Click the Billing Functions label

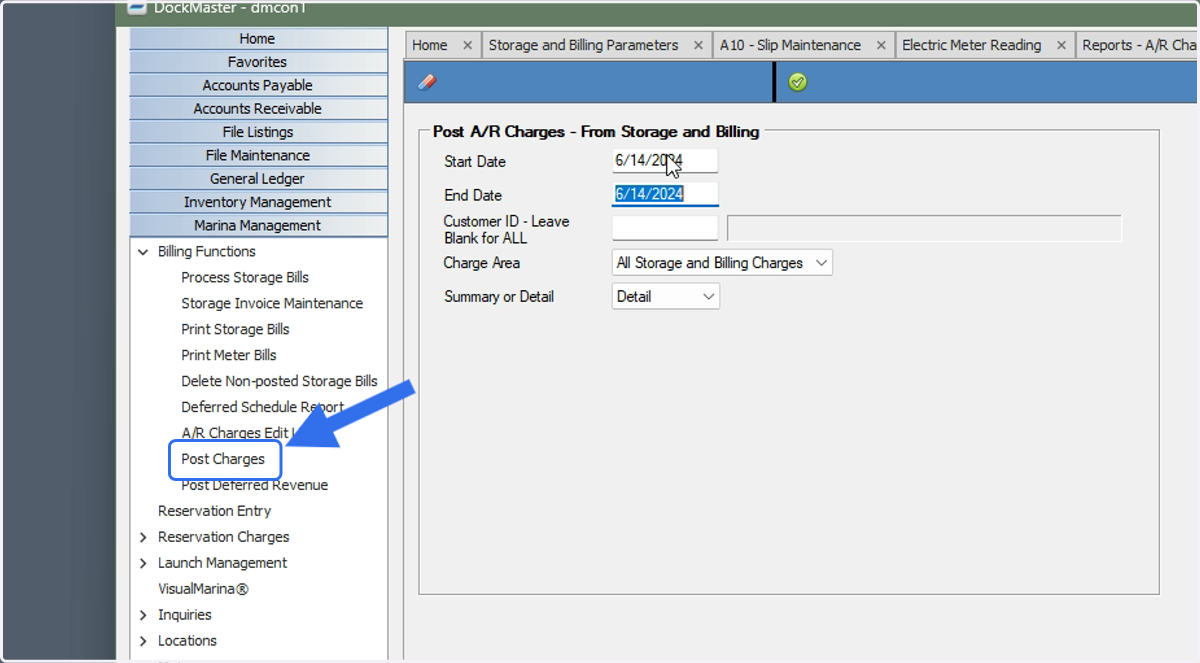coord(207,251)
